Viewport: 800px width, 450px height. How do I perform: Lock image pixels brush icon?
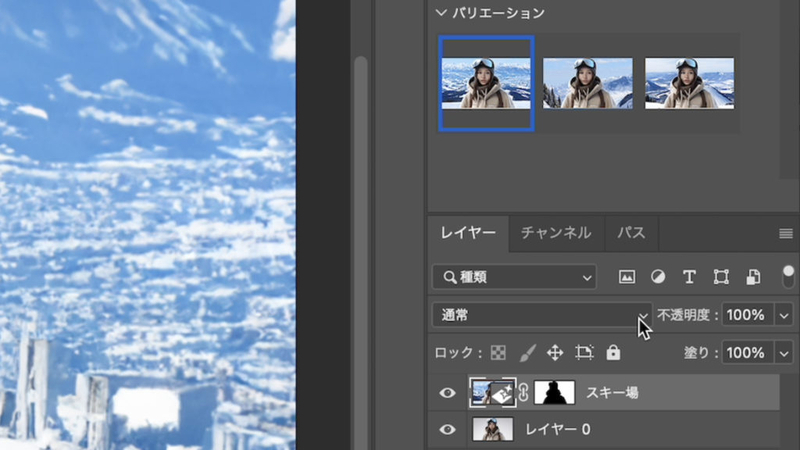(x=528, y=353)
